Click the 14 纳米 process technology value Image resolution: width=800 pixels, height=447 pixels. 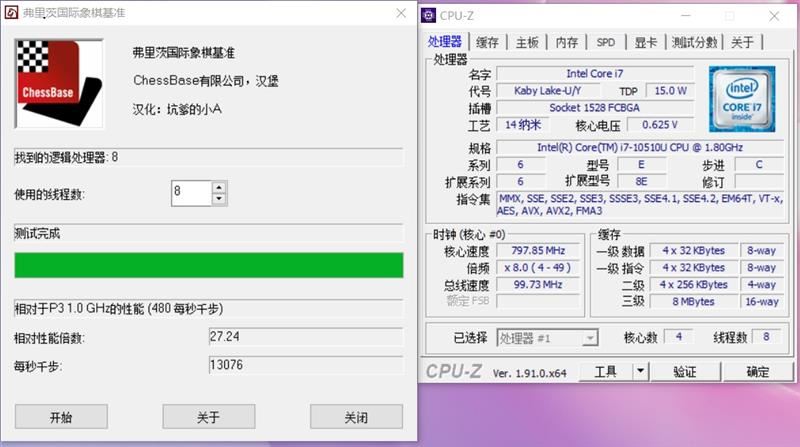(x=522, y=125)
